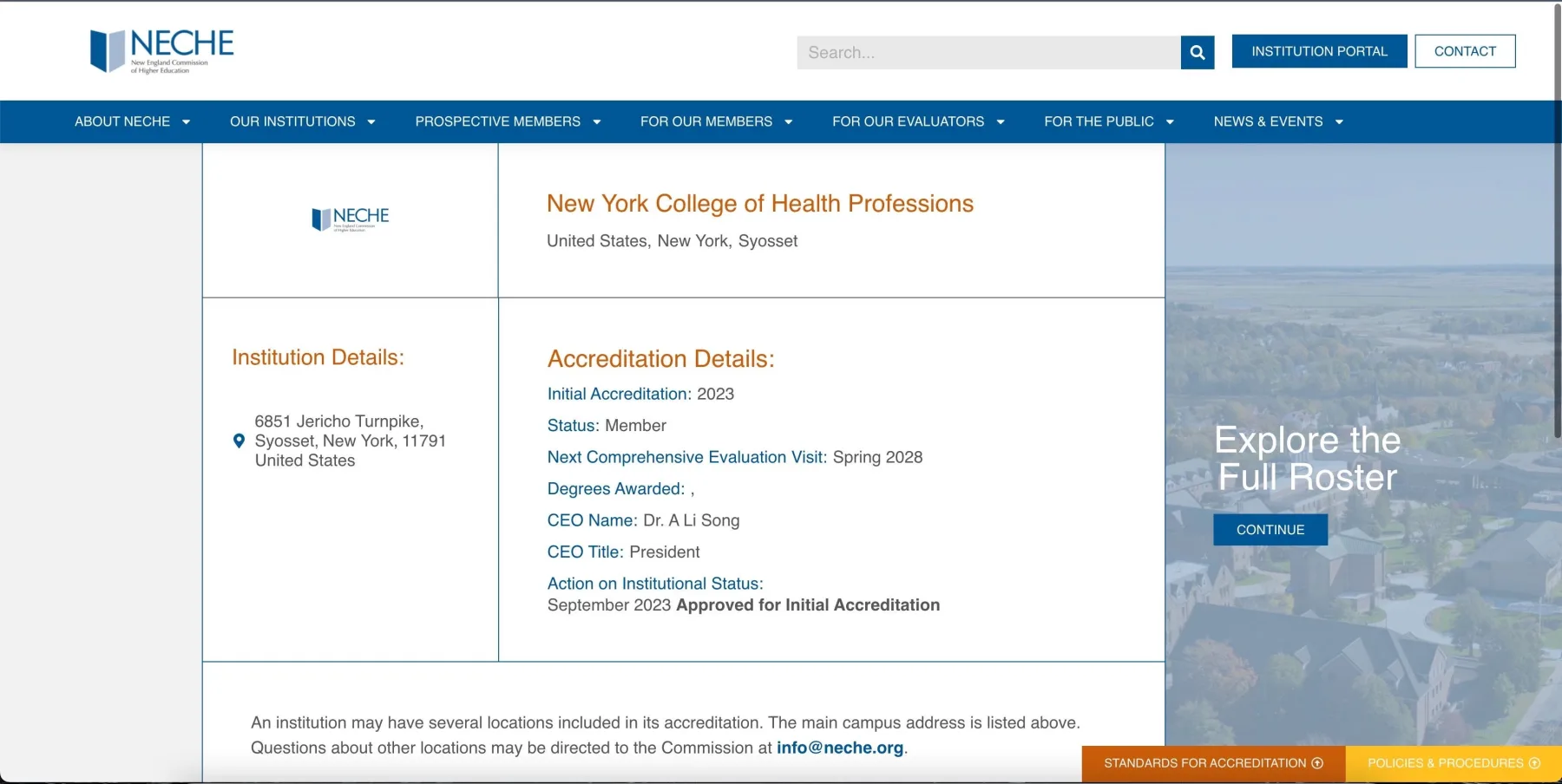This screenshot has height=784, width=1562.
Task: Expand About NECHE dropdown arrow
Action: [186, 122]
